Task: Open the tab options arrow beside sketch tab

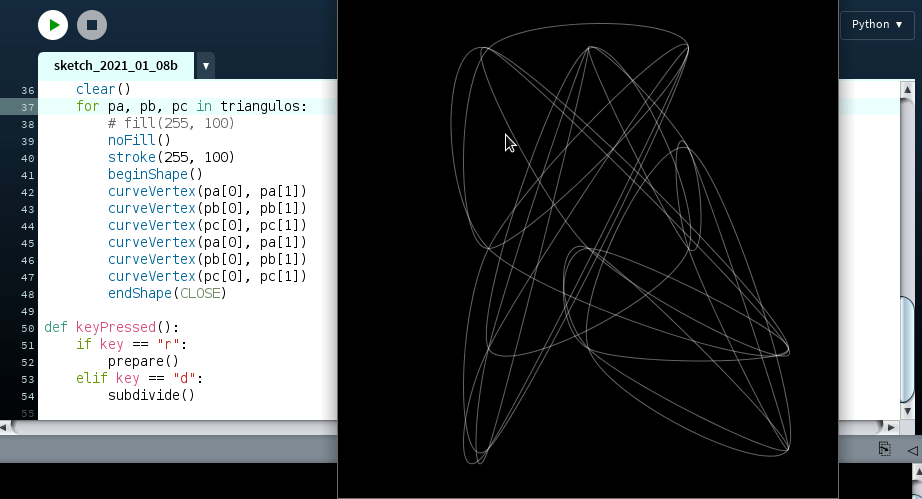Action: click(206, 66)
